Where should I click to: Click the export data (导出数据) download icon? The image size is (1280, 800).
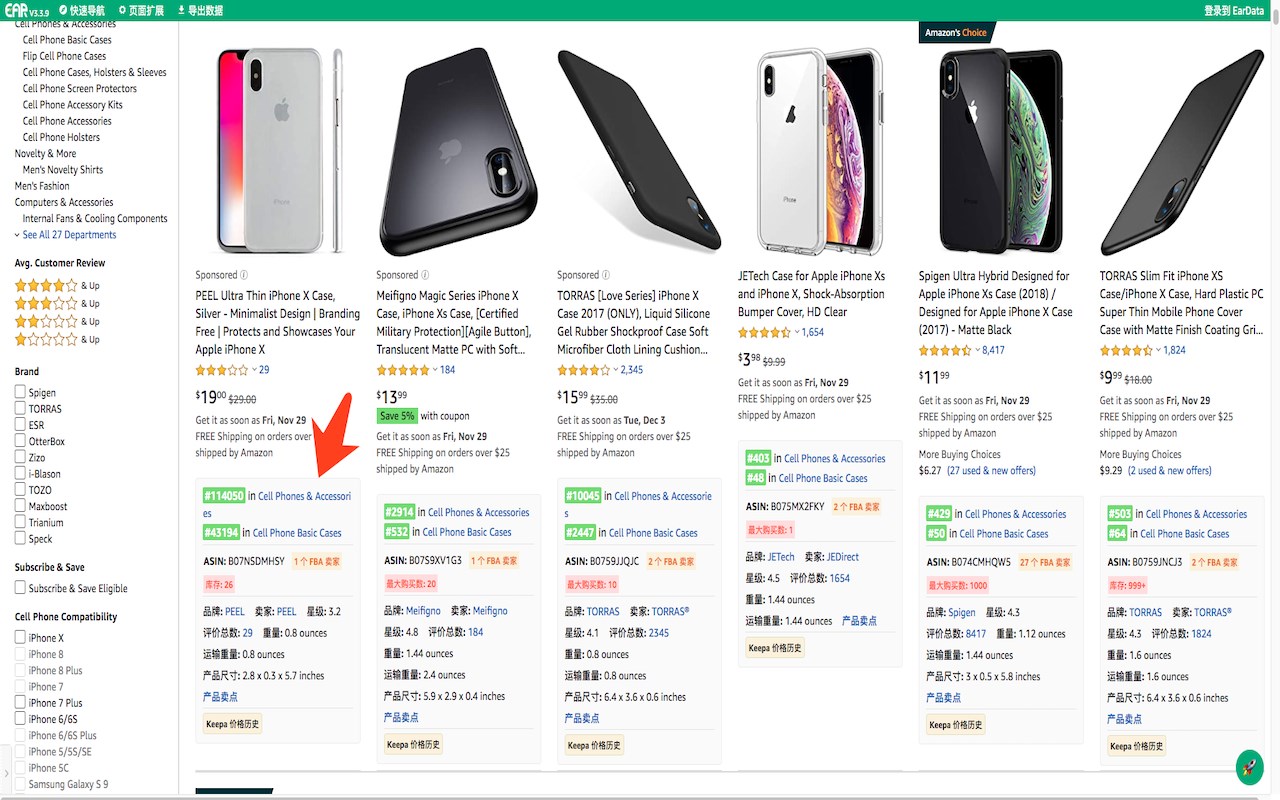pyautogui.click(x=181, y=10)
